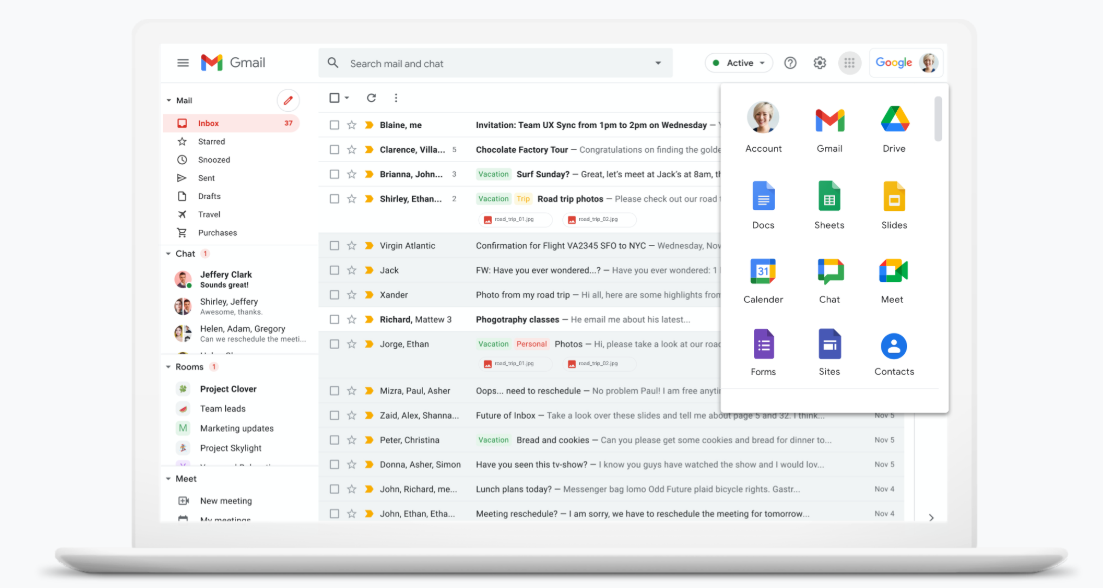The height and width of the screenshot is (588, 1103).
Task: Expand advanced search options
Action: point(658,62)
